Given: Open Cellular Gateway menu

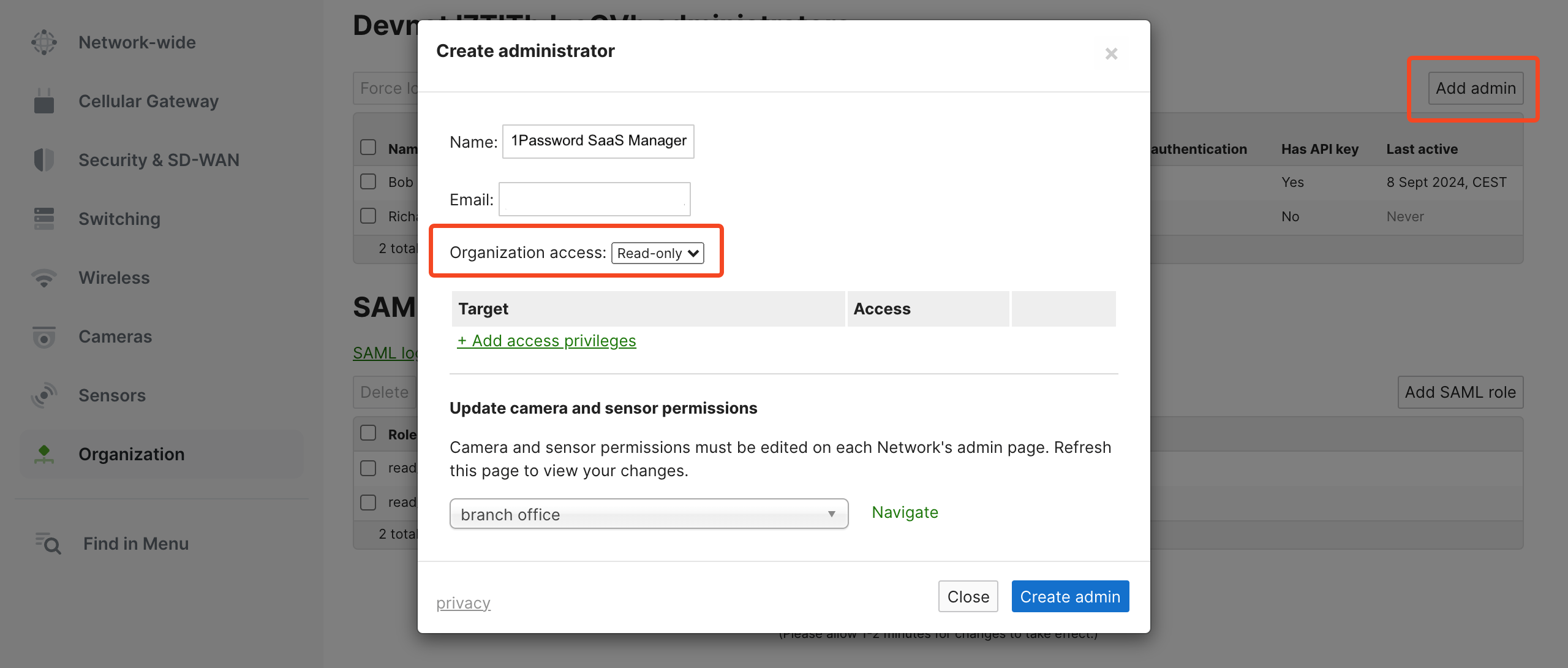Looking at the screenshot, I should pos(148,101).
